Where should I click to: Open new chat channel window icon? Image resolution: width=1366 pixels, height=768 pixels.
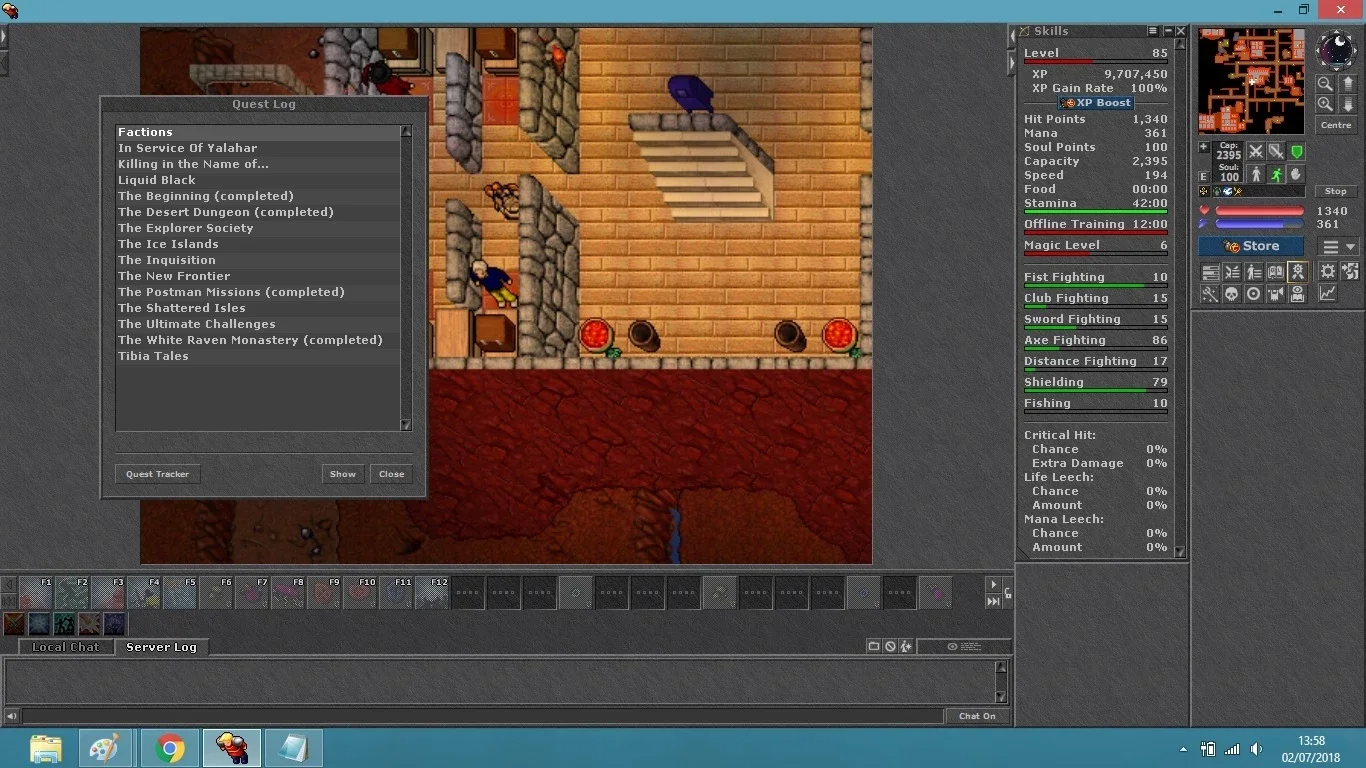[874, 647]
